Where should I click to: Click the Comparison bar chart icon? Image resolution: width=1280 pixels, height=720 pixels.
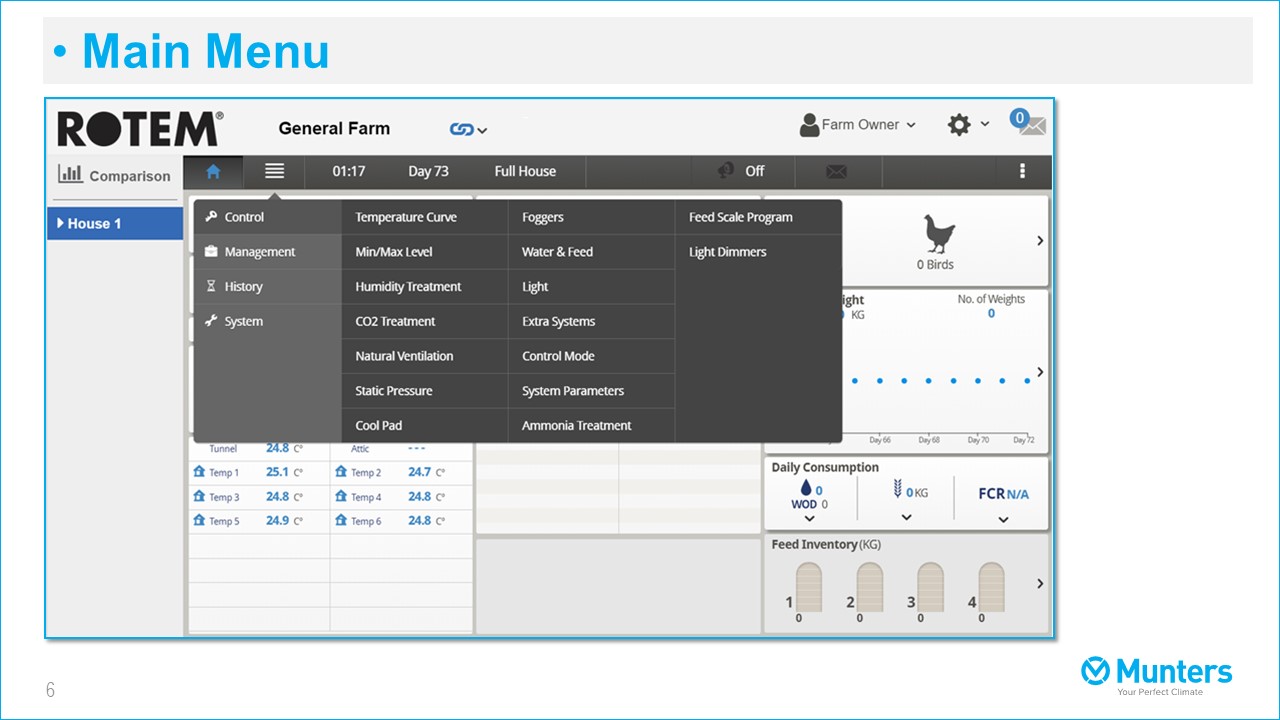point(70,174)
